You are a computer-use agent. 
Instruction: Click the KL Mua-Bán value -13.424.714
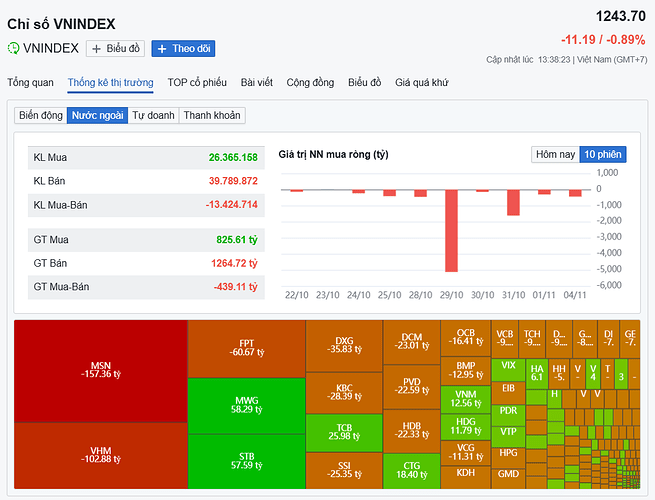point(231,205)
